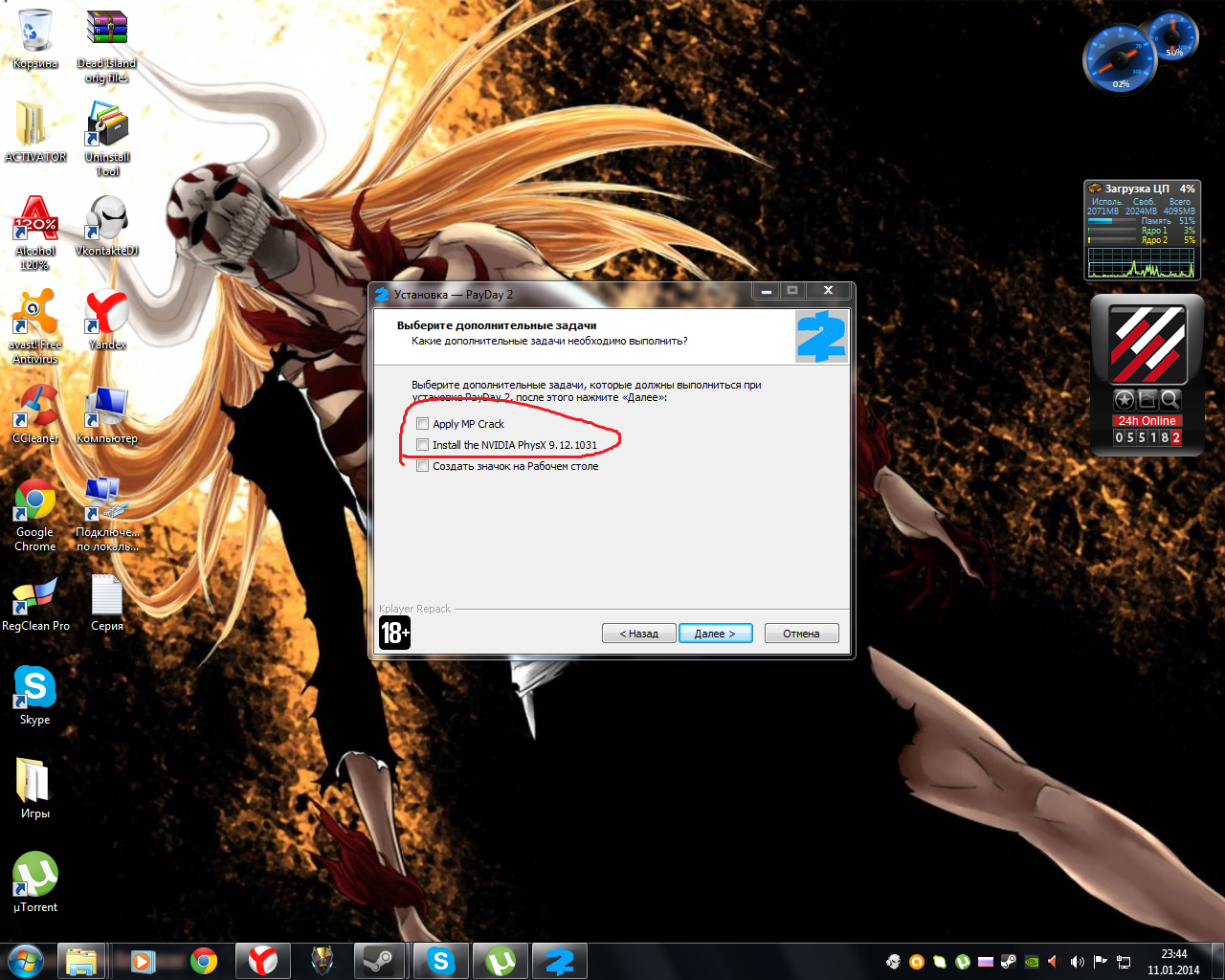The width and height of the screenshot is (1225, 980).
Task: Open the NVIDIA tray icon
Action: [1032, 962]
